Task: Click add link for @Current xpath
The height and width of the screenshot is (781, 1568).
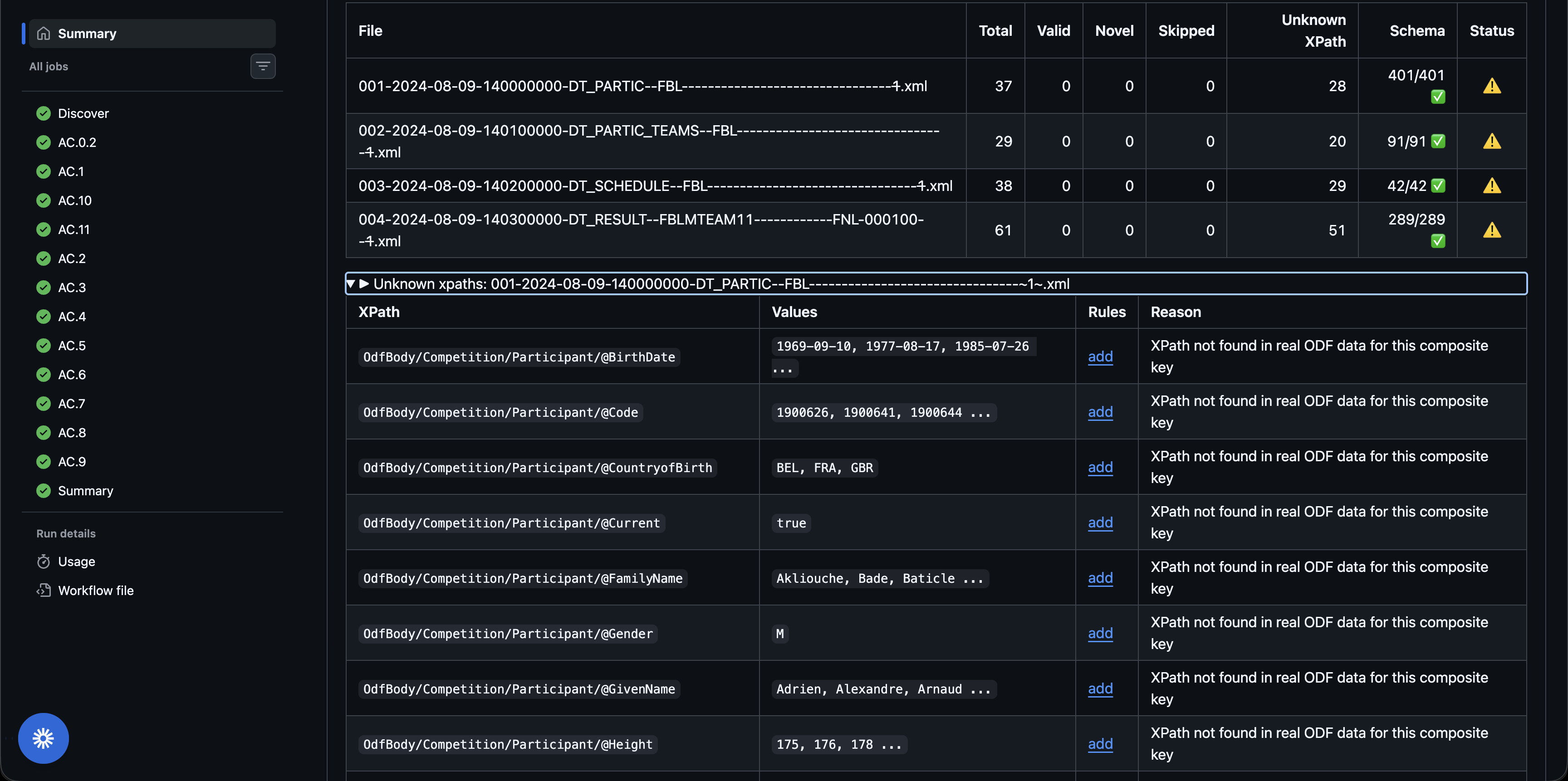Action: click(x=1100, y=522)
